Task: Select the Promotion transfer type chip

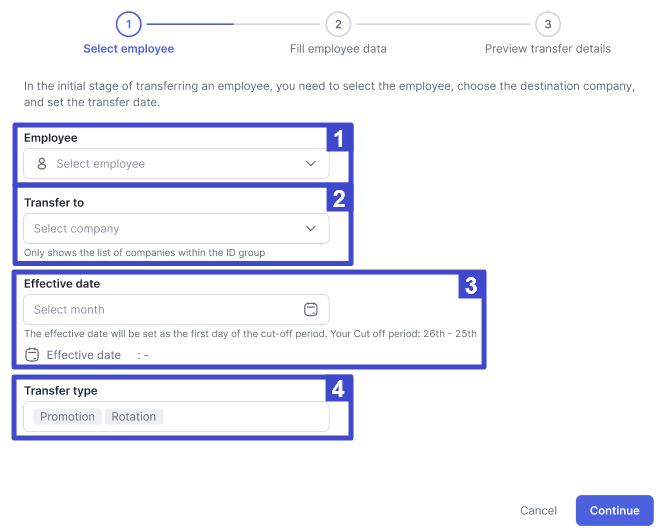Action: coord(68,417)
